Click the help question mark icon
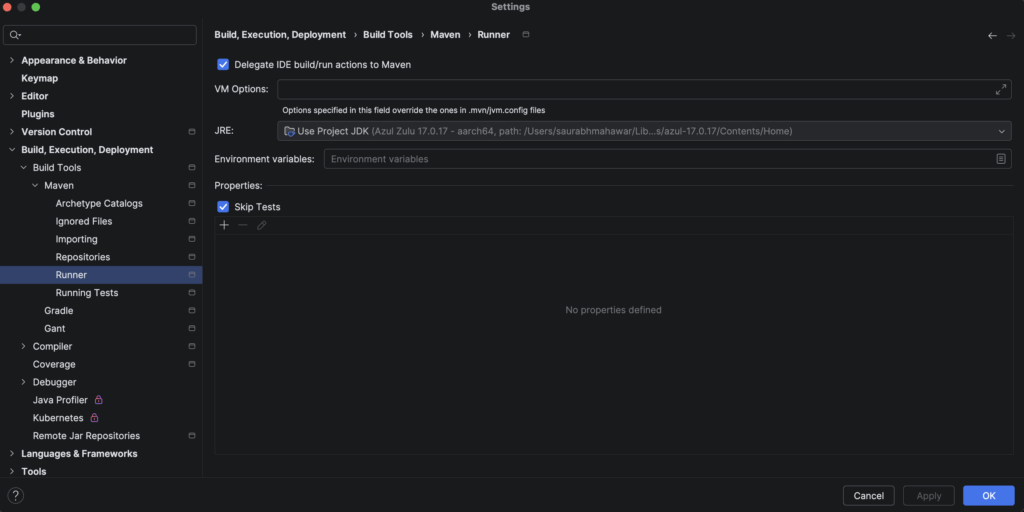1024x512 pixels. click(15, 495)
